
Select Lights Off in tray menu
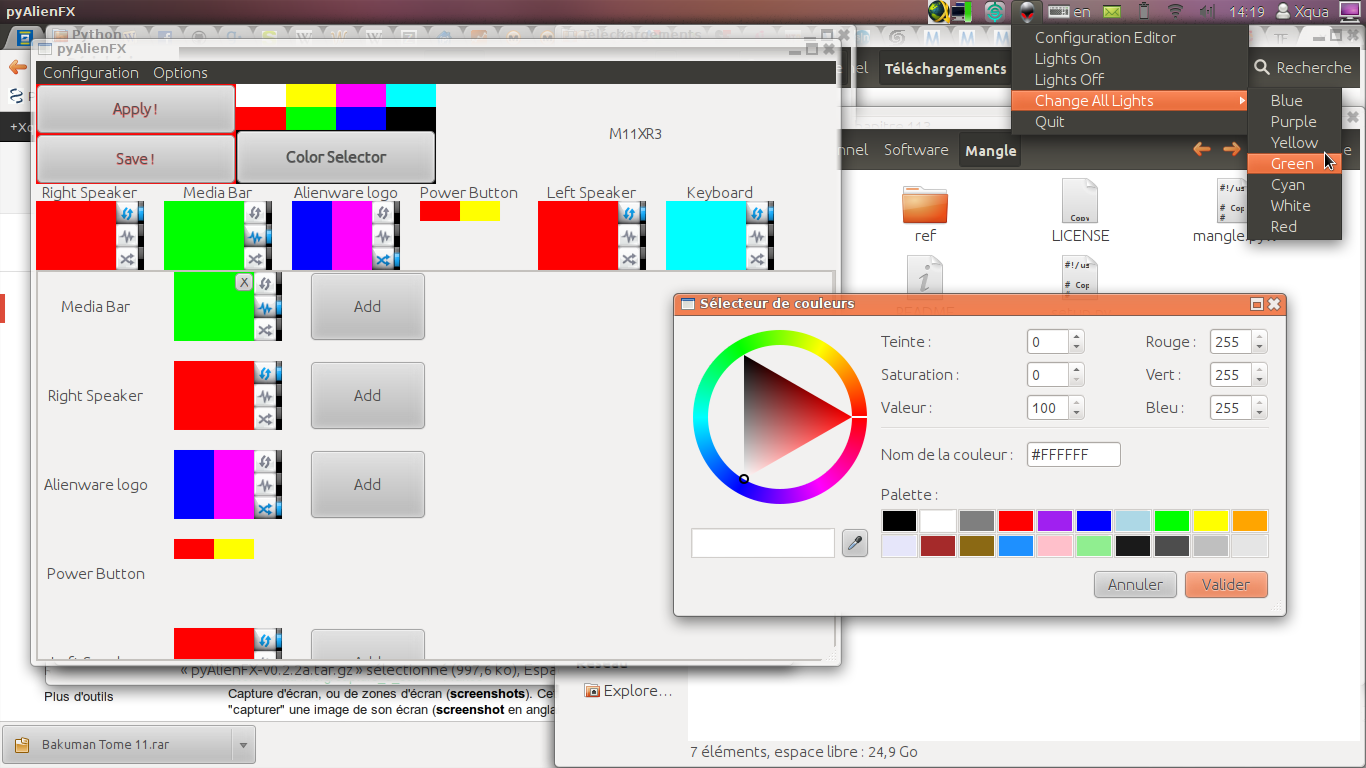pos(1130,80)
